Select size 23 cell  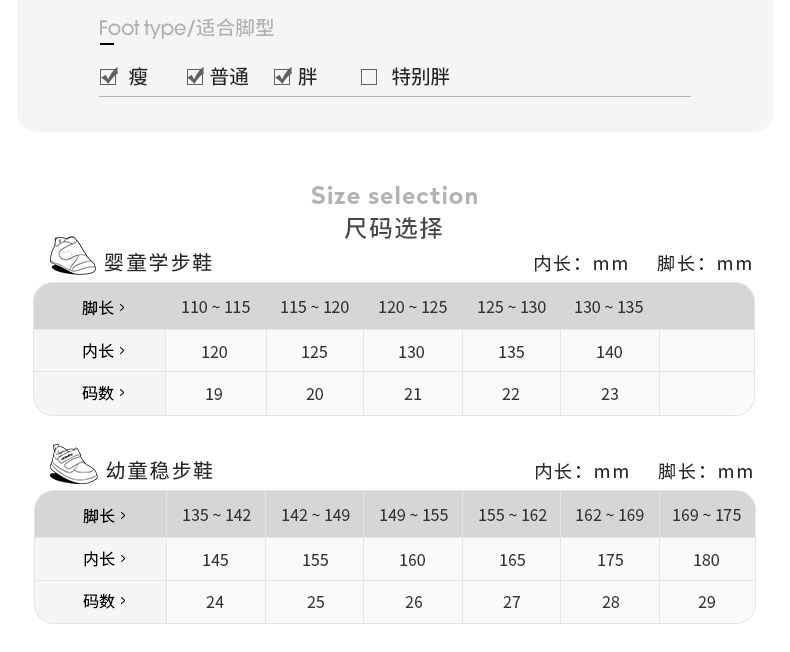tap(610, 394)
